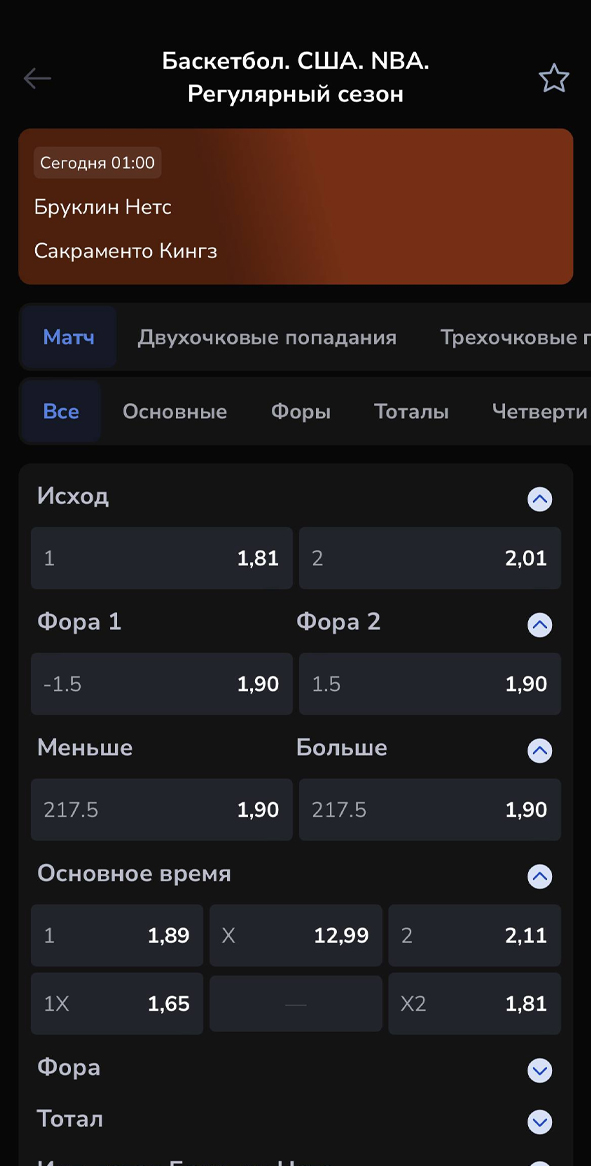The height and width of the screenshot is (1166, 591).
Task: Expand the Тотал section
Action: (x=539, y=1121)
